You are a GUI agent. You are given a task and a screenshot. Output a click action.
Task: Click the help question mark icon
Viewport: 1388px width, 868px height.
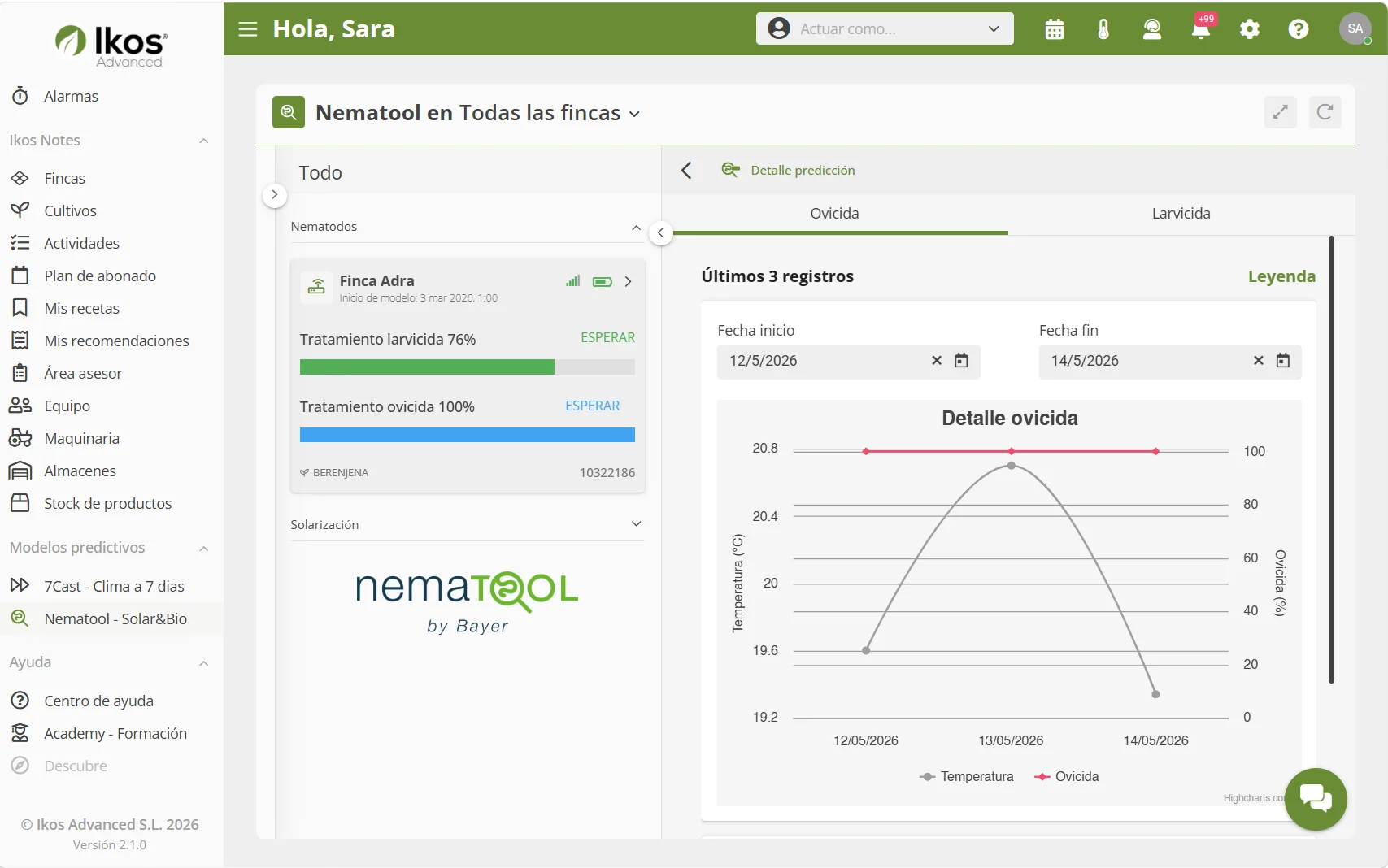click(x=1299, y=29)
